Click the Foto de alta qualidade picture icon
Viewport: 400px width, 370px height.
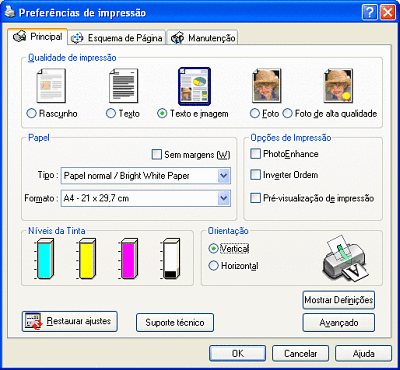tap(338, 86)
